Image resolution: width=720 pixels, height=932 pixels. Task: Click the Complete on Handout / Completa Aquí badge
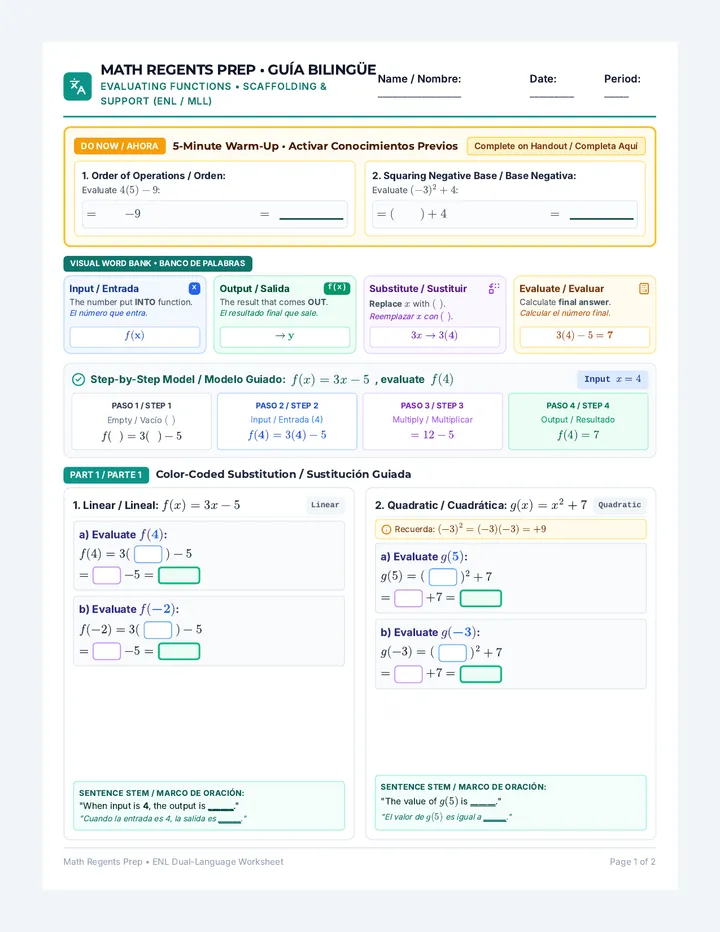click(556, 146)
